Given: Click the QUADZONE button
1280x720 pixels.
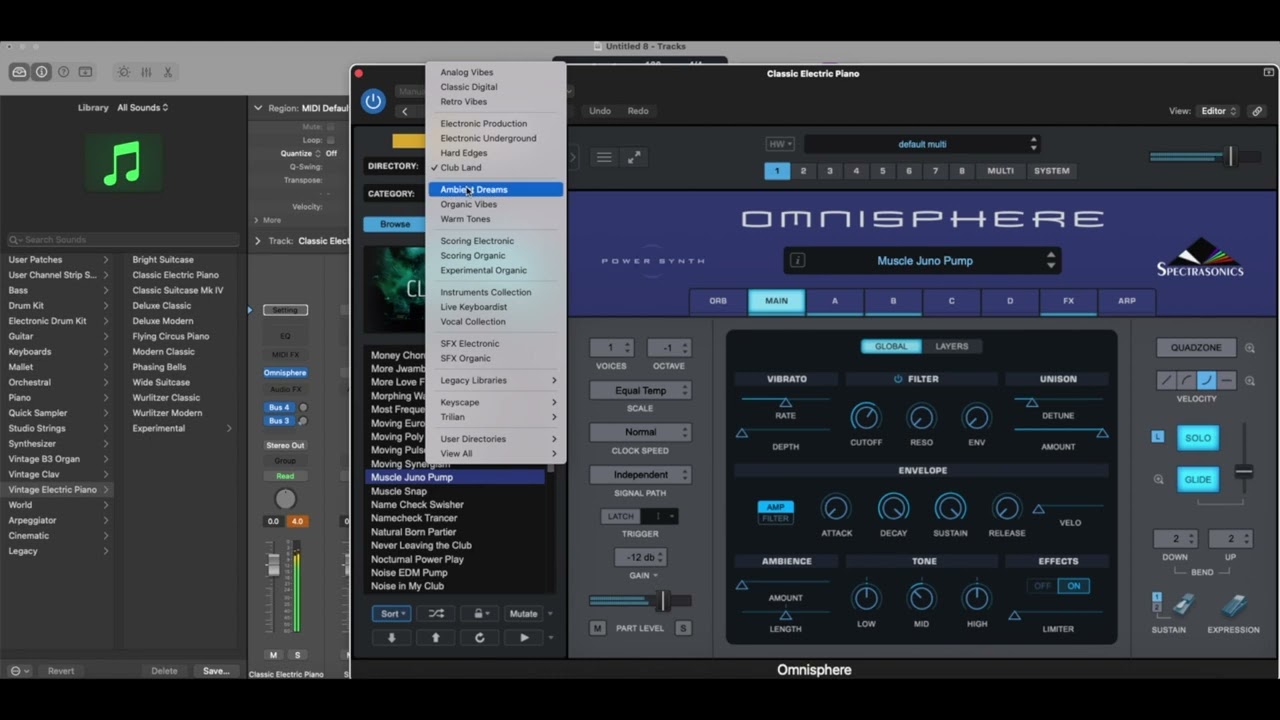Looking at the screenshot, I should tap(1196, 348).
